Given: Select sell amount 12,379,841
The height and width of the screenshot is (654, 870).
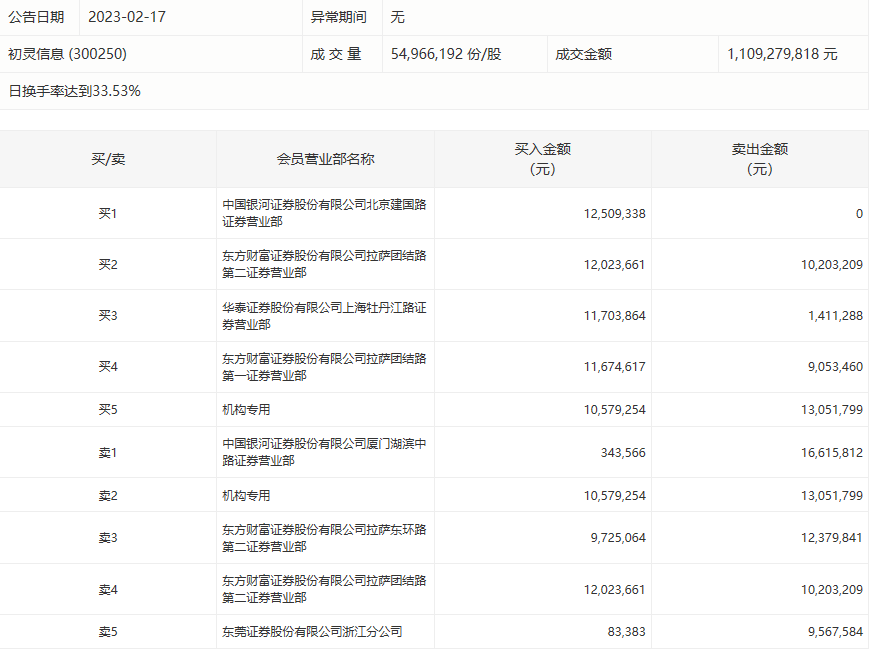Looking at the screenshot, I should click(x=832, y=538).
